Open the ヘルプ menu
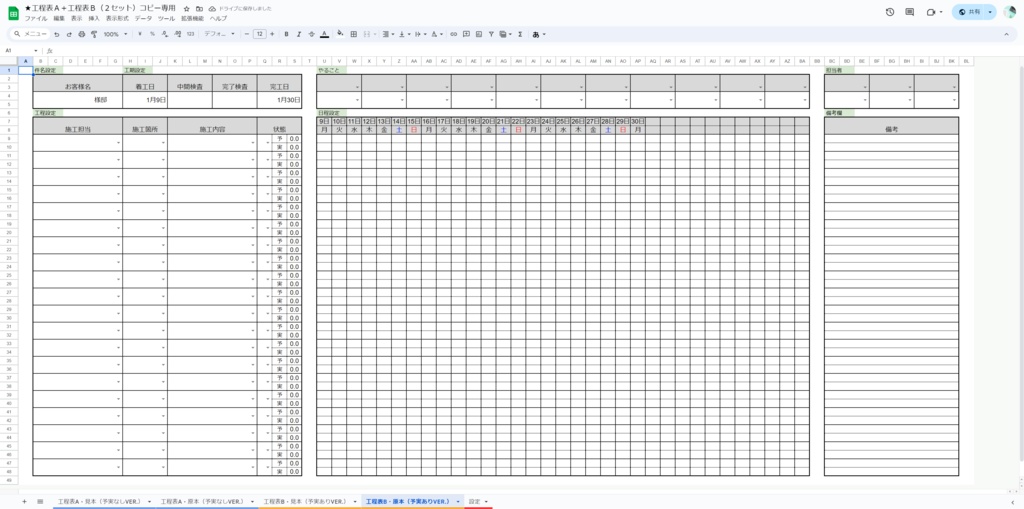The image size is (1024, 509). (218, 19)
